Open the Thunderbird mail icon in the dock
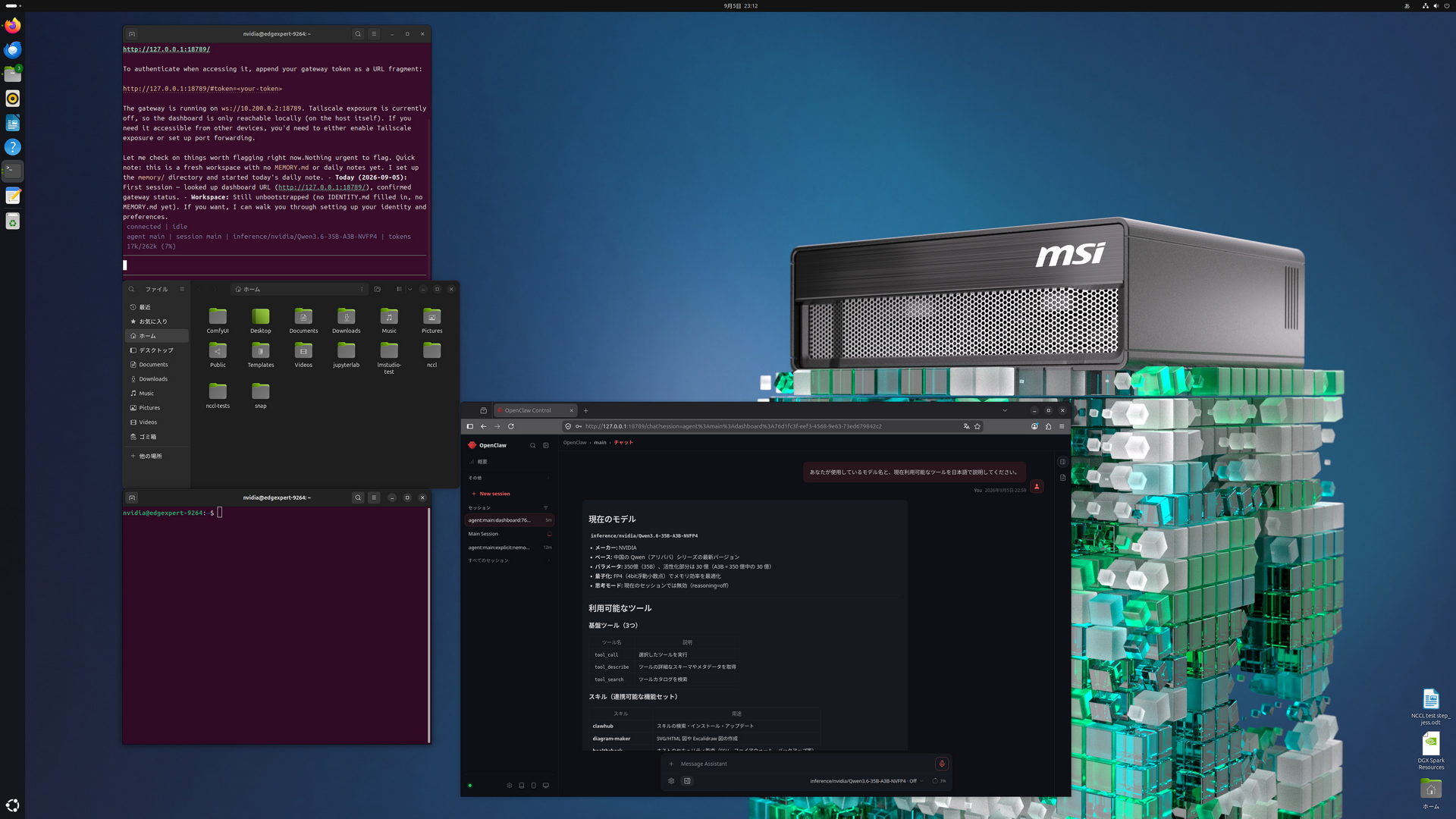Viewport: 1456px width, 819px height. click(x=12, y=50)
